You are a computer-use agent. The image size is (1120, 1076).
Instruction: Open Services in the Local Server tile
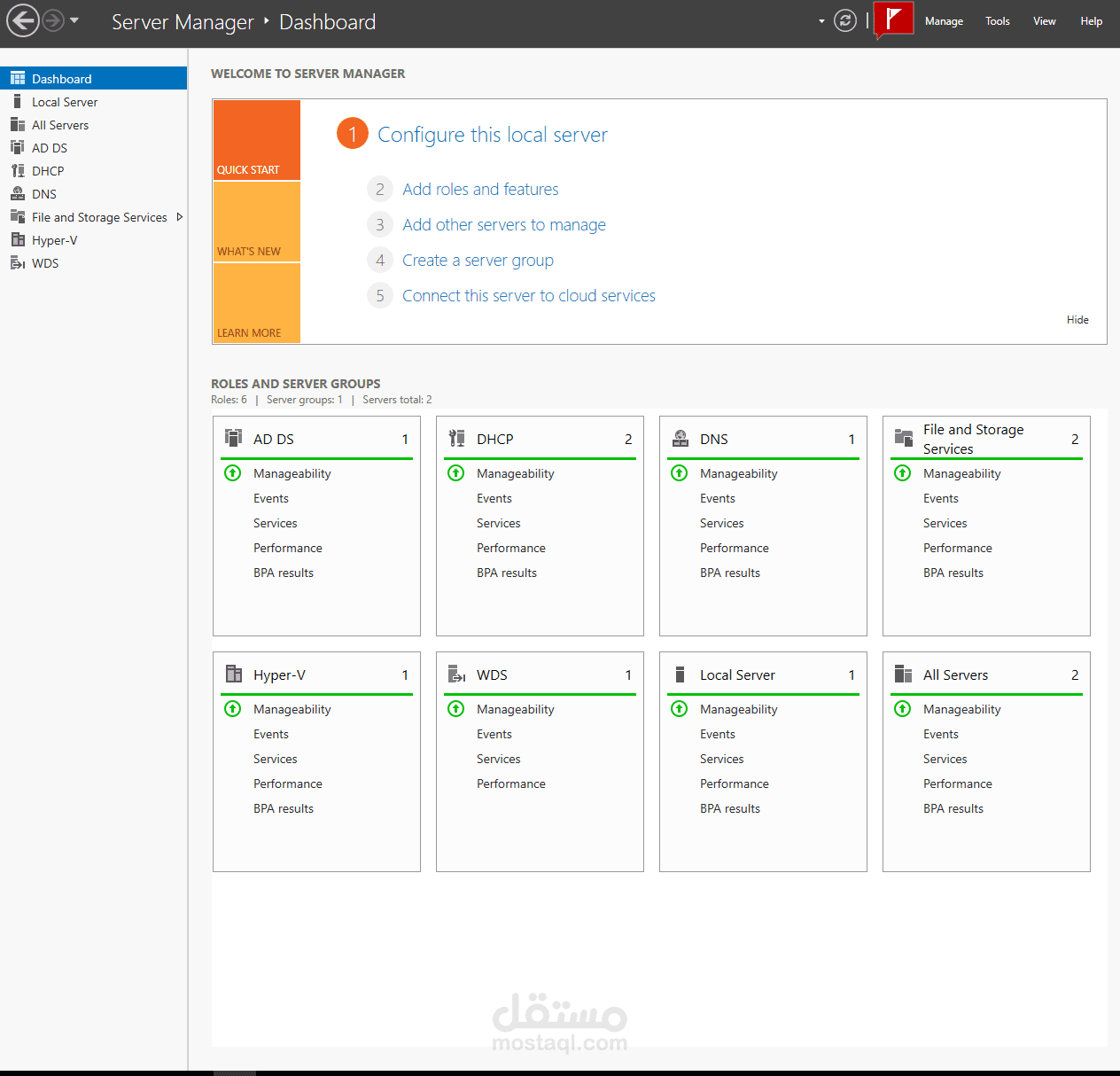point(722,760)
